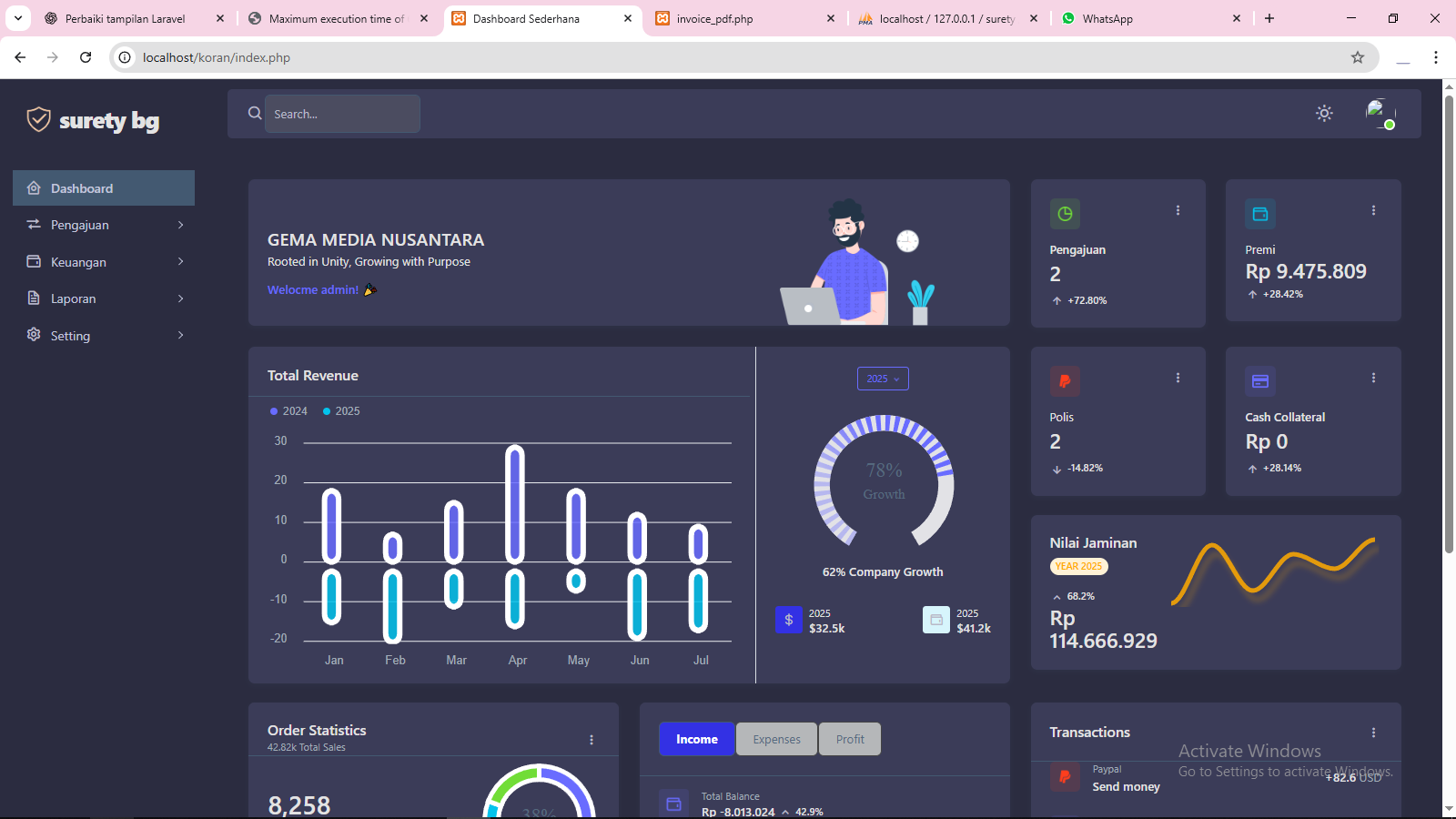Switch to the Profit tab
The height and width of the screenshot is (819, 1456).
[849, 739]
